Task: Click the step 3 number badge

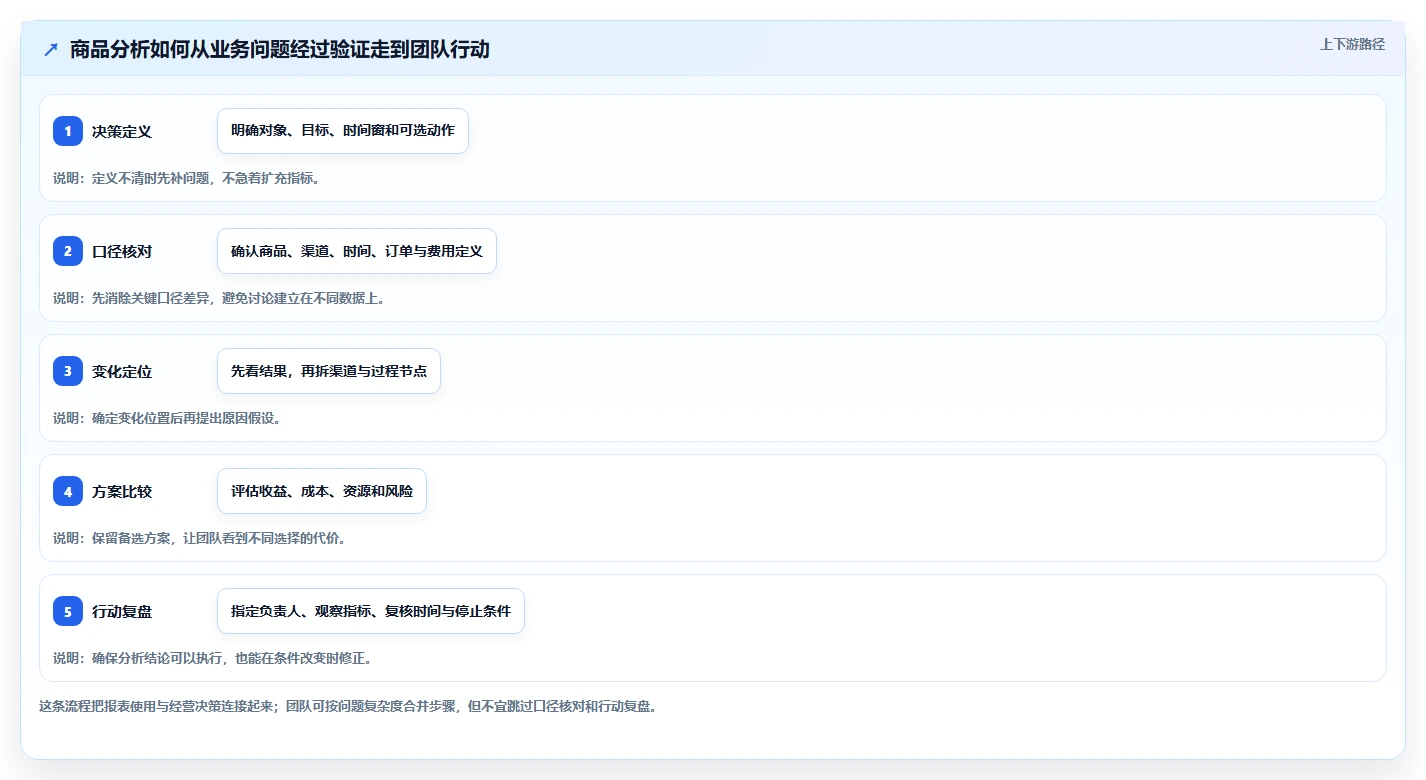Action: pyautogui.click(x=68, y=371)
